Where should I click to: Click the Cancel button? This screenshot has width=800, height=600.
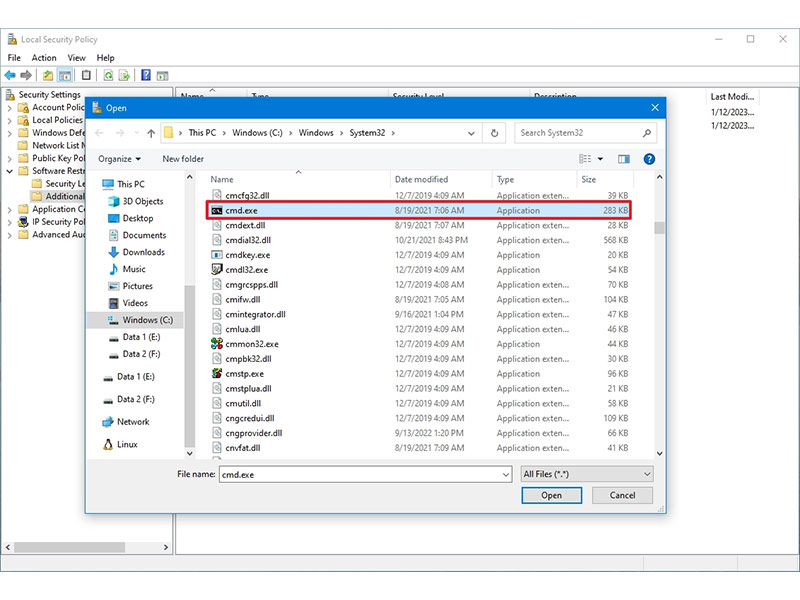pos(622,495)
